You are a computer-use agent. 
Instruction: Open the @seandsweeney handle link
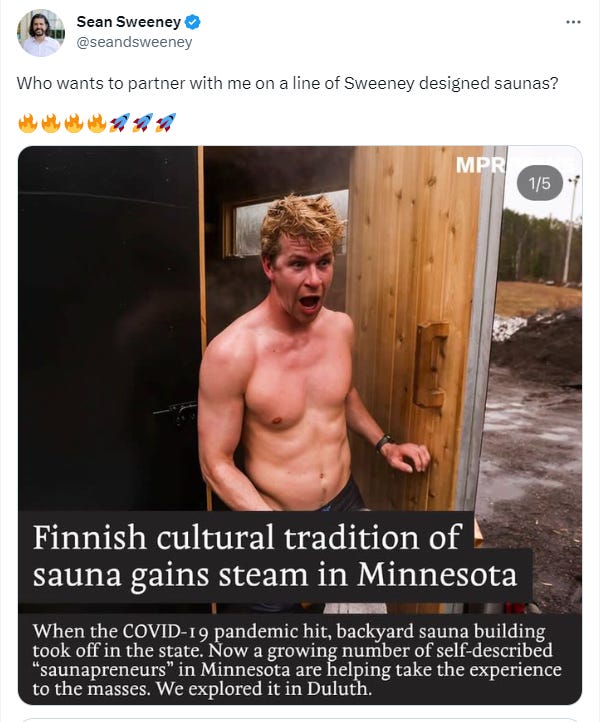134,42
